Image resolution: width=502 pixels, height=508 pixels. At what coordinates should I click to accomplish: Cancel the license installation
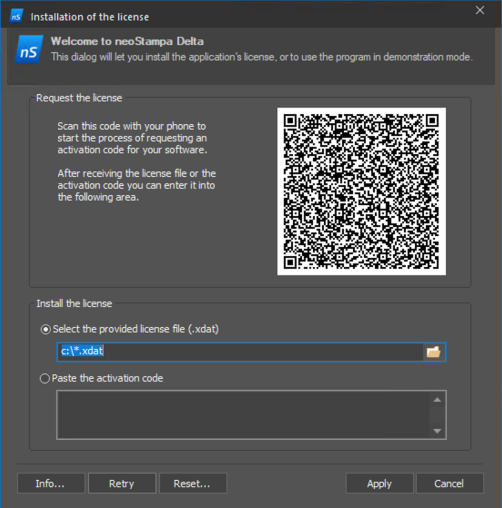click(450, 483)
